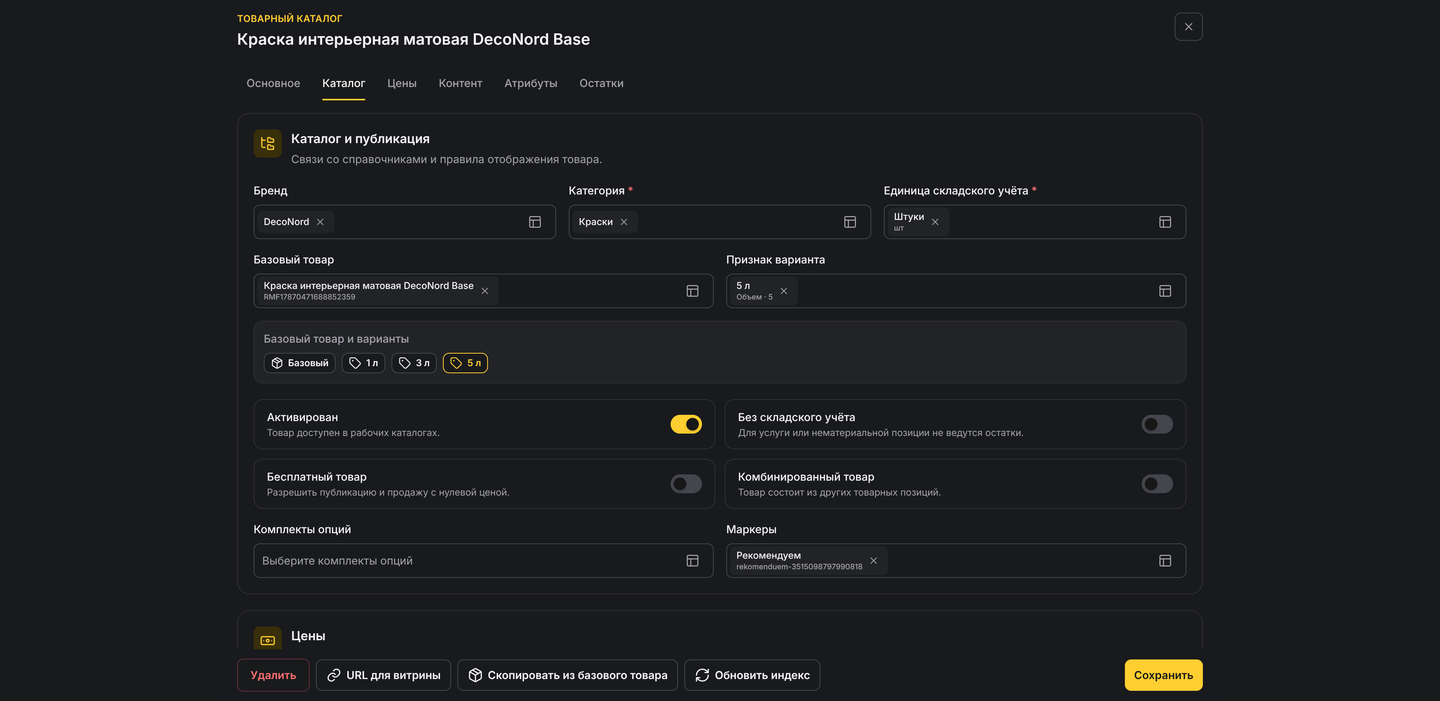Open the Атрибуты tab
Screen dimensions: 1440x701
coord(531,83)
